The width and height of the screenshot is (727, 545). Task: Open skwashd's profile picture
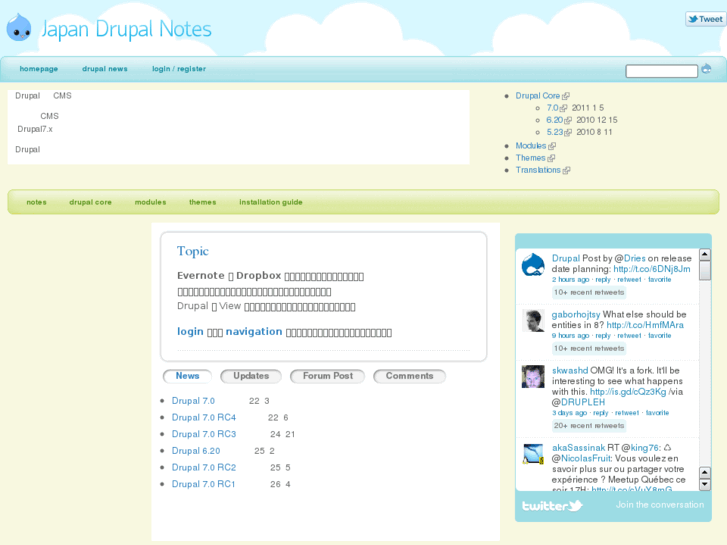tap(533, 377)
